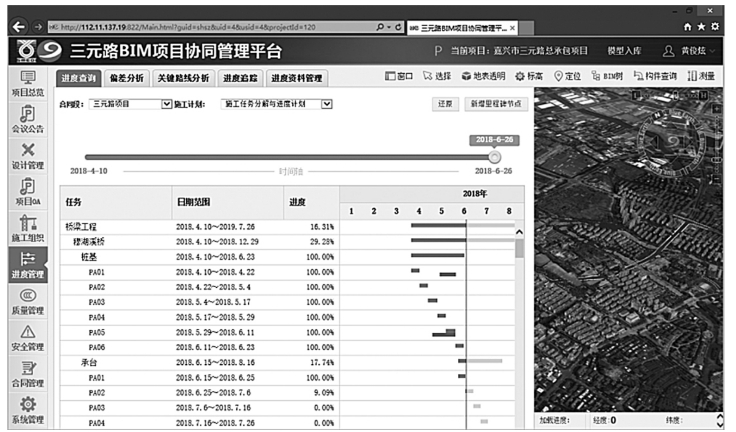This screenshot has width=736, height=432.
Task: Click date range 2018.4.22~2018.5.4
Action: [213, 287]
